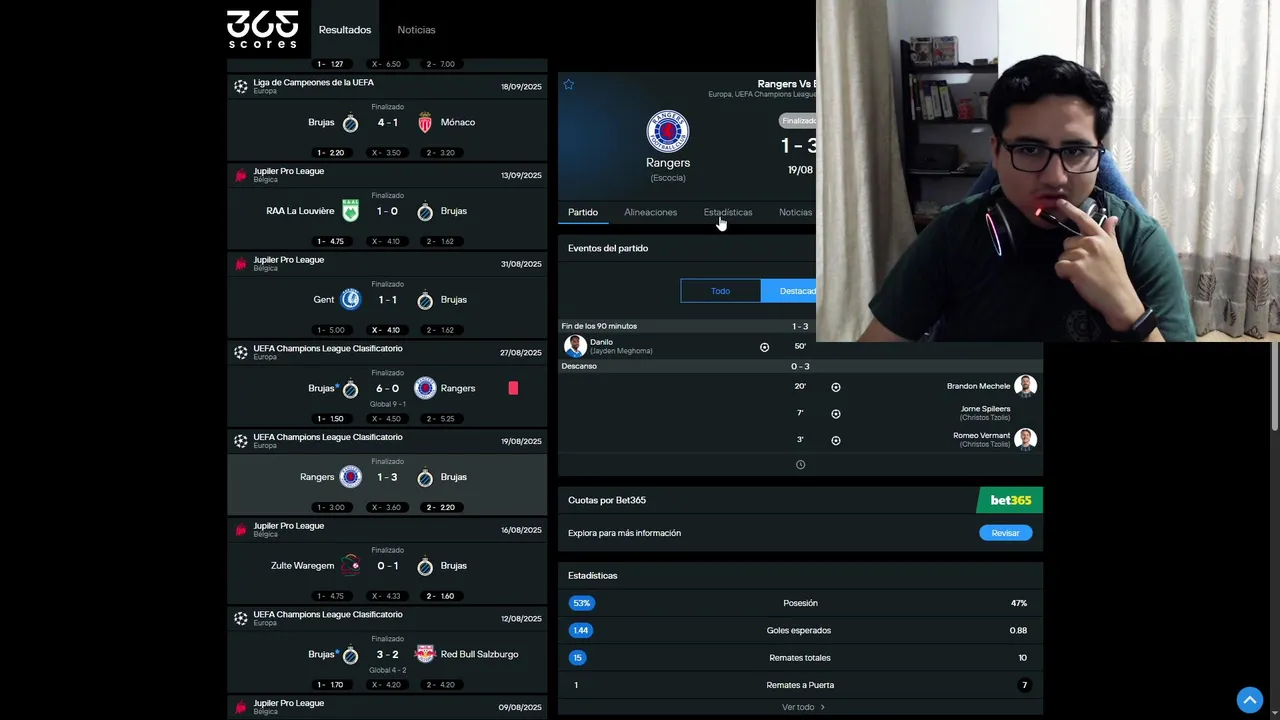
Task: Switch to the Noticias top tab
Action: [x=416, y=30]
